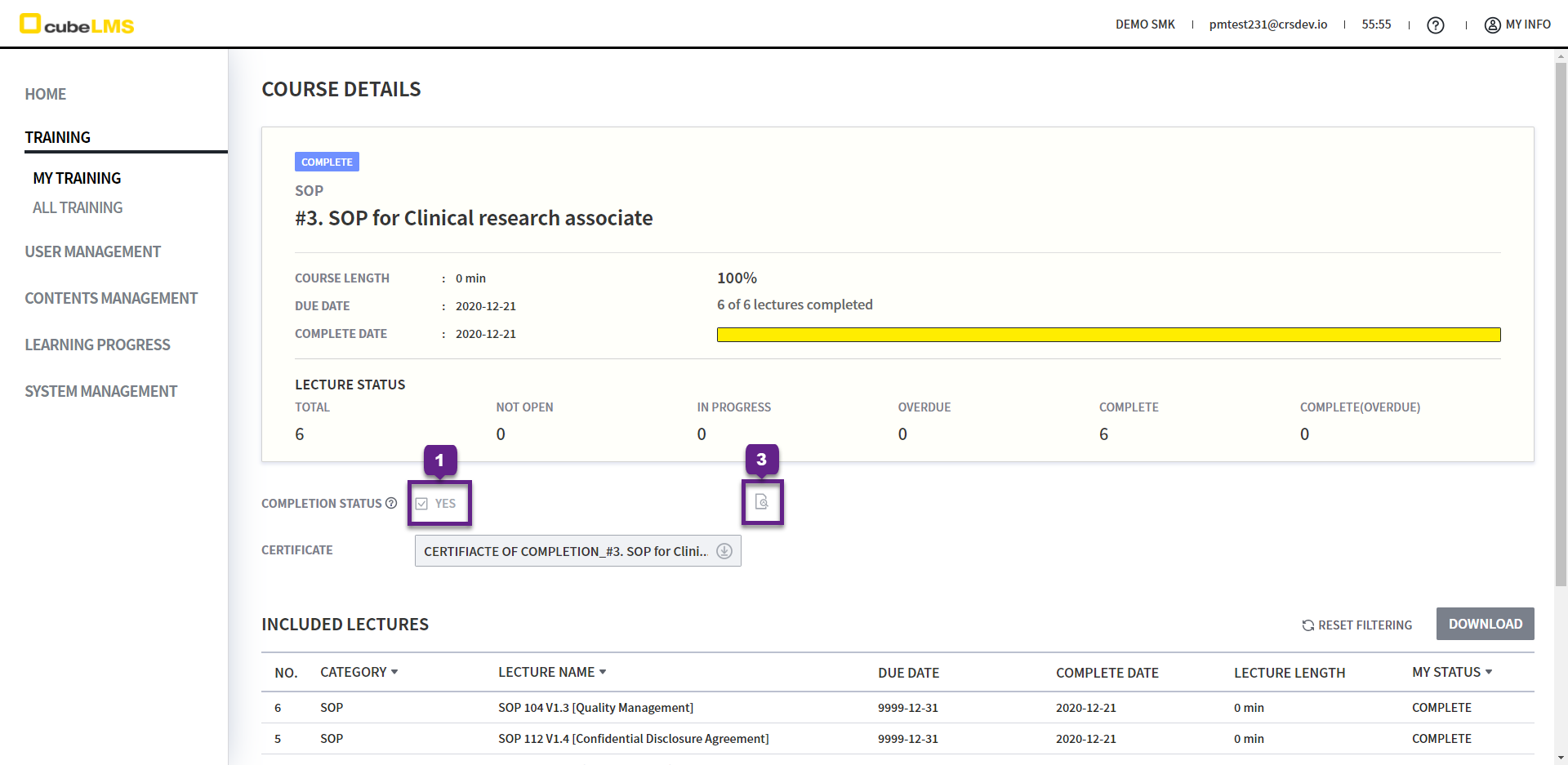This screenshot has height=765, width=1568.
Task: Click the certificate download arrow icon
Action: click(724, 551)
